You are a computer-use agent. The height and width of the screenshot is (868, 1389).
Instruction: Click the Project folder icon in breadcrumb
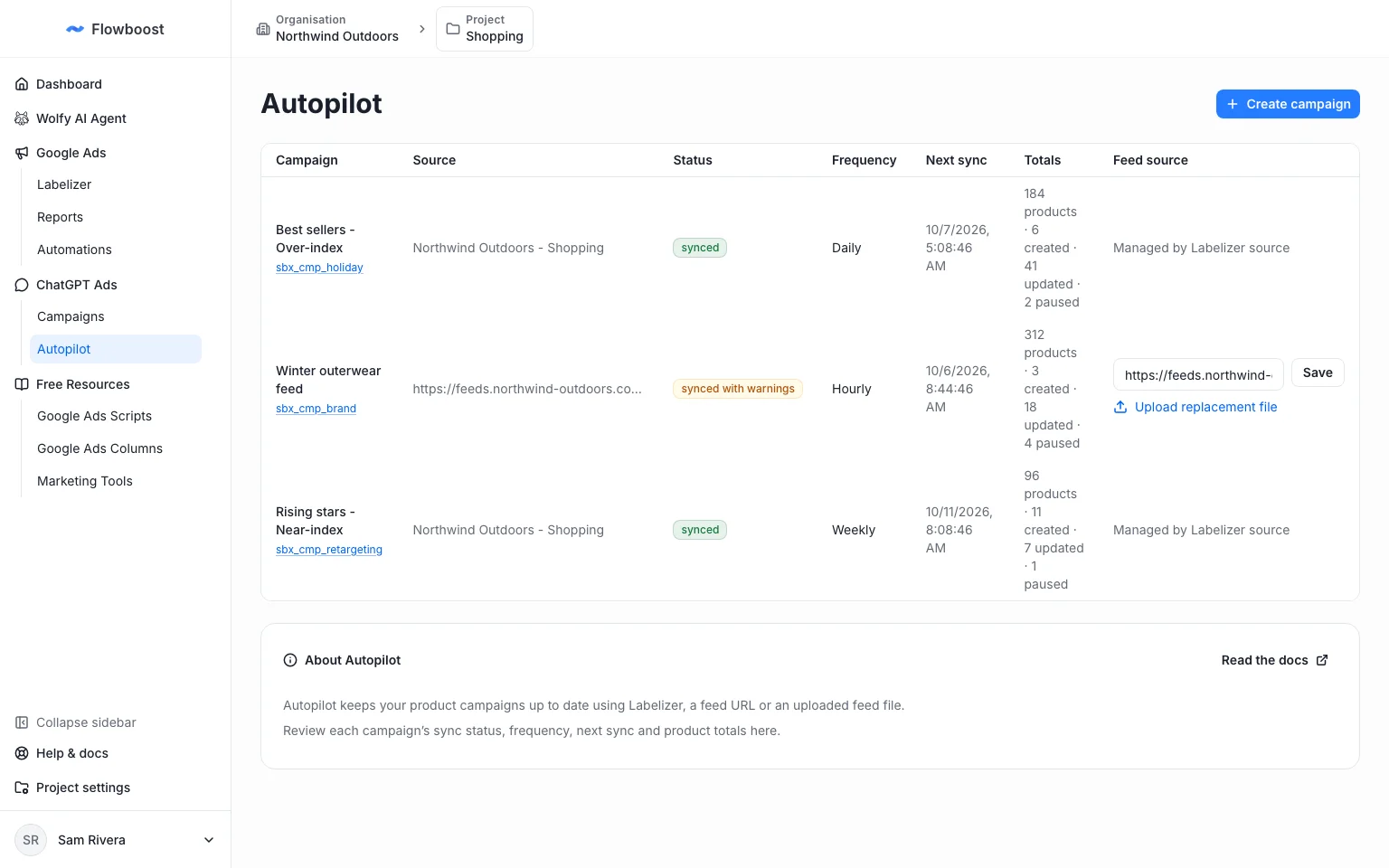tap(453, 29)
